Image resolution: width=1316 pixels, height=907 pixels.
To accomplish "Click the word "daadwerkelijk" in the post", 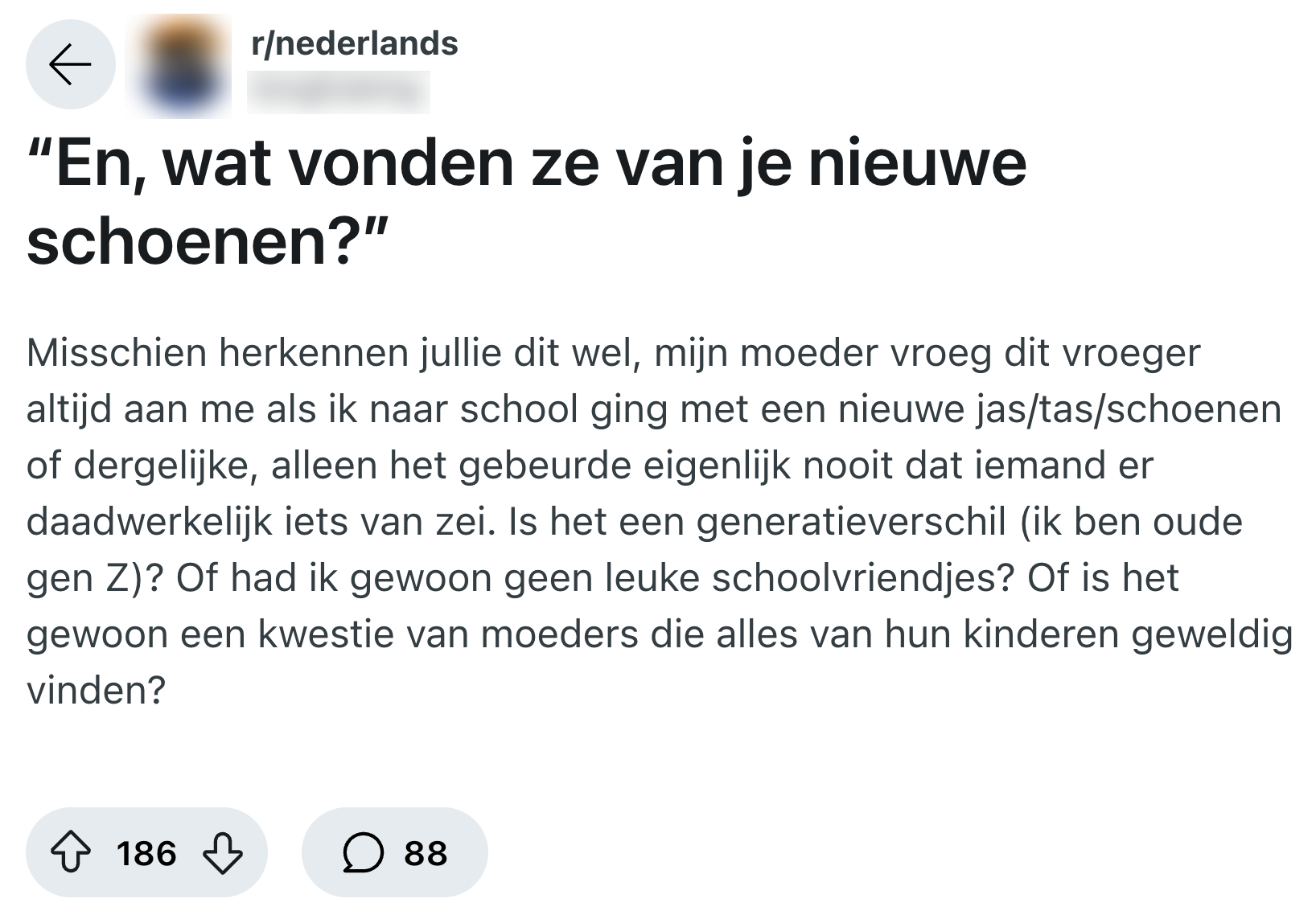I will pyautogui.click(x=150, y=522).
